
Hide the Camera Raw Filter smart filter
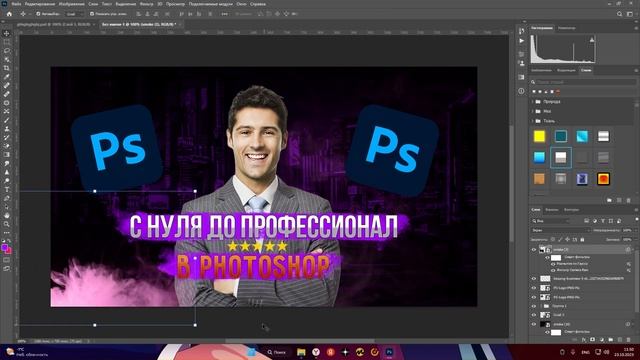553,270
